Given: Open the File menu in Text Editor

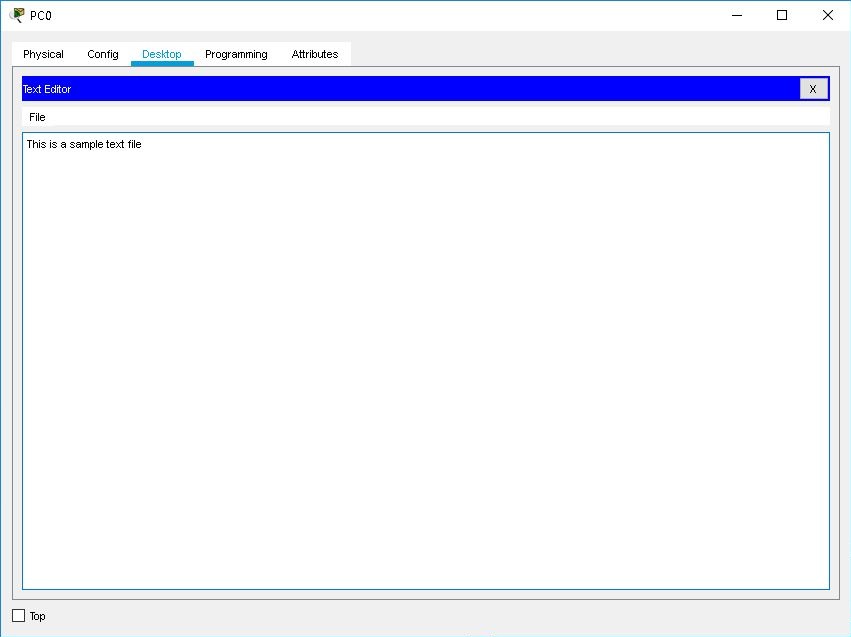Looking at the screenshot, I should click(36, 117).
